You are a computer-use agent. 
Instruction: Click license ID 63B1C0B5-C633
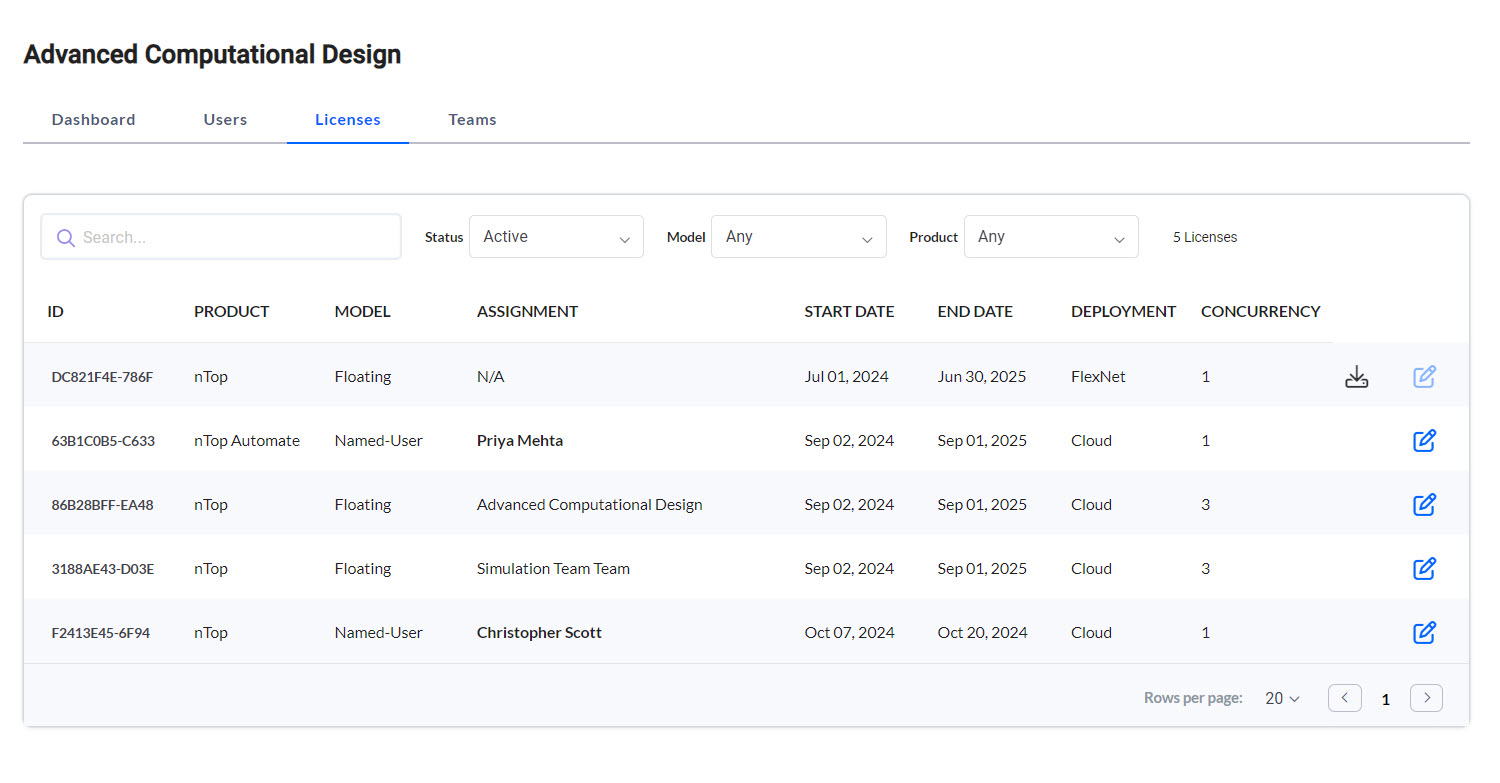click(103, 441)
